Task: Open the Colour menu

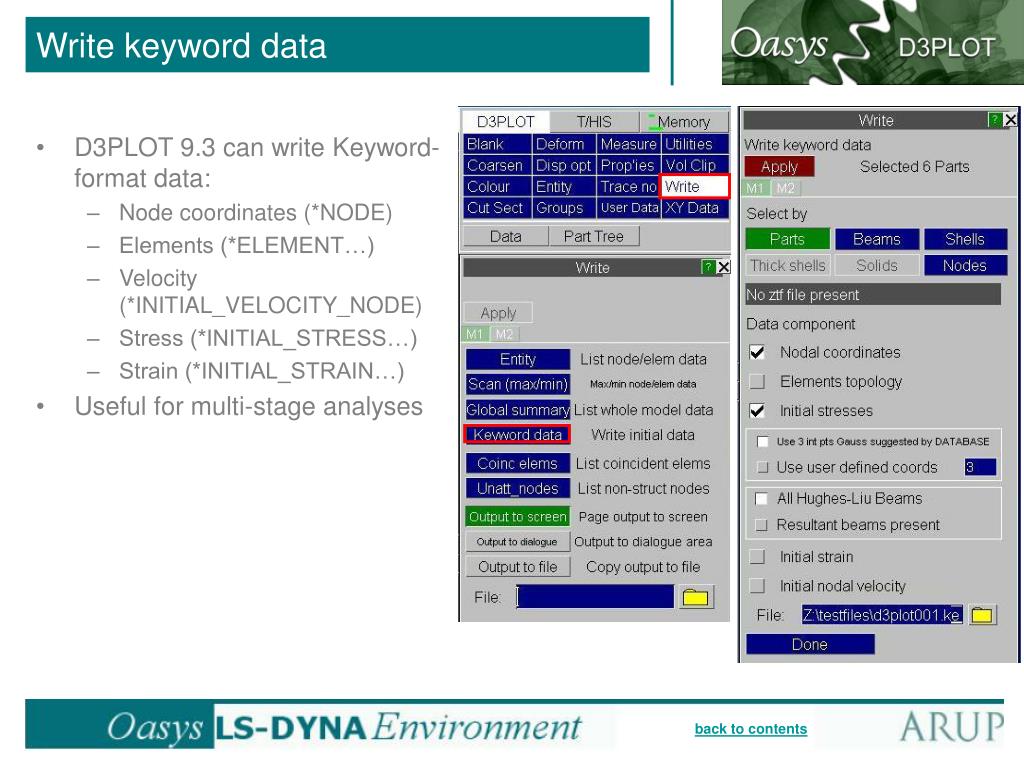Action: pos(497,187)
